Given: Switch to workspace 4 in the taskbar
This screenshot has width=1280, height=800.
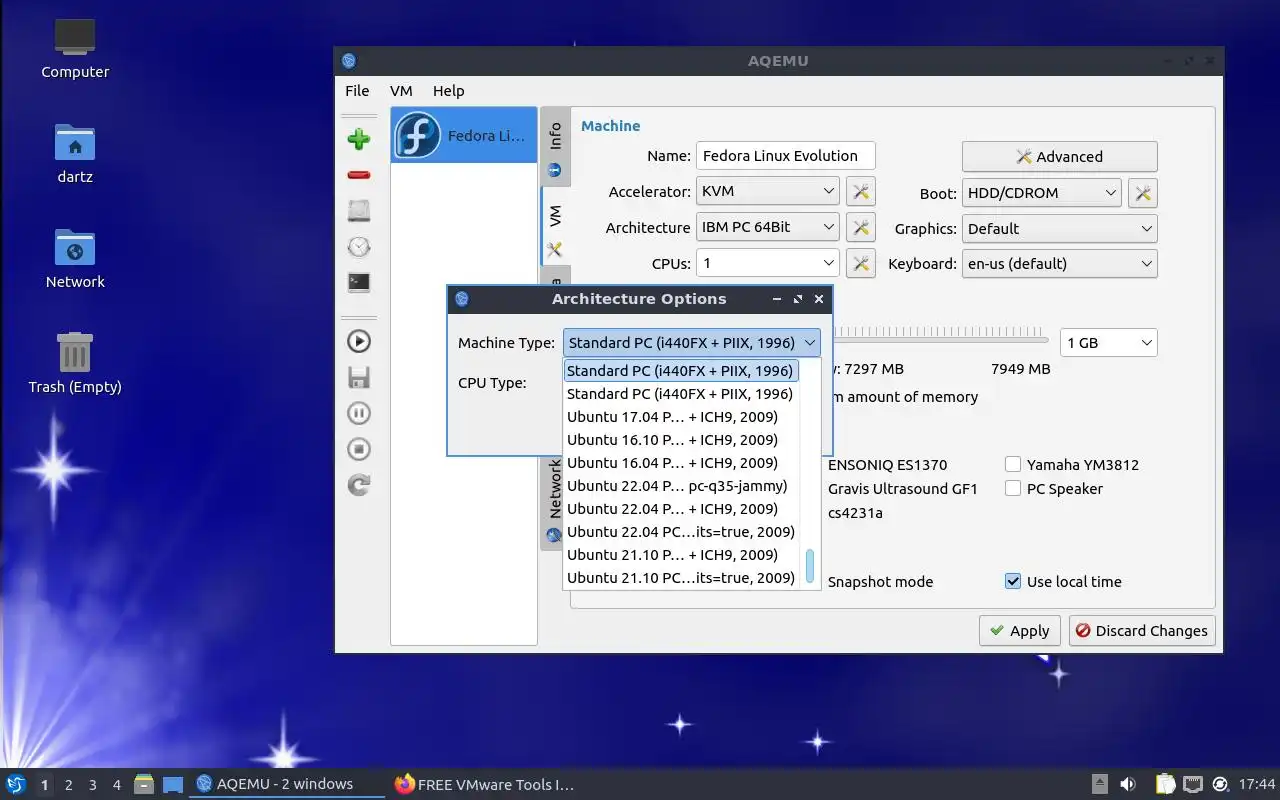Looking at the screenshot, I should click(117, 785).
